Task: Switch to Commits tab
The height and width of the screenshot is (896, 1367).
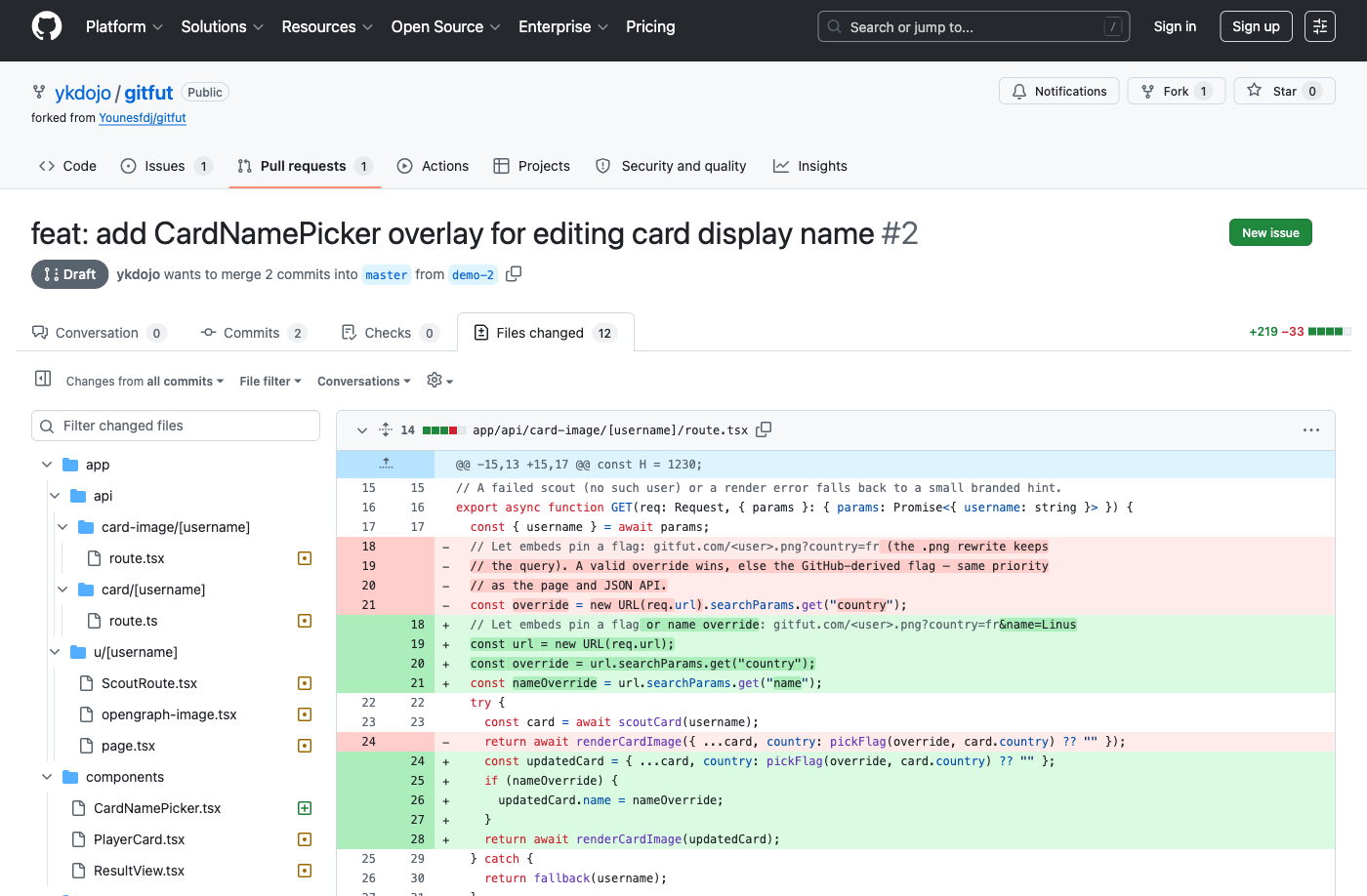Action: (253, 333)
